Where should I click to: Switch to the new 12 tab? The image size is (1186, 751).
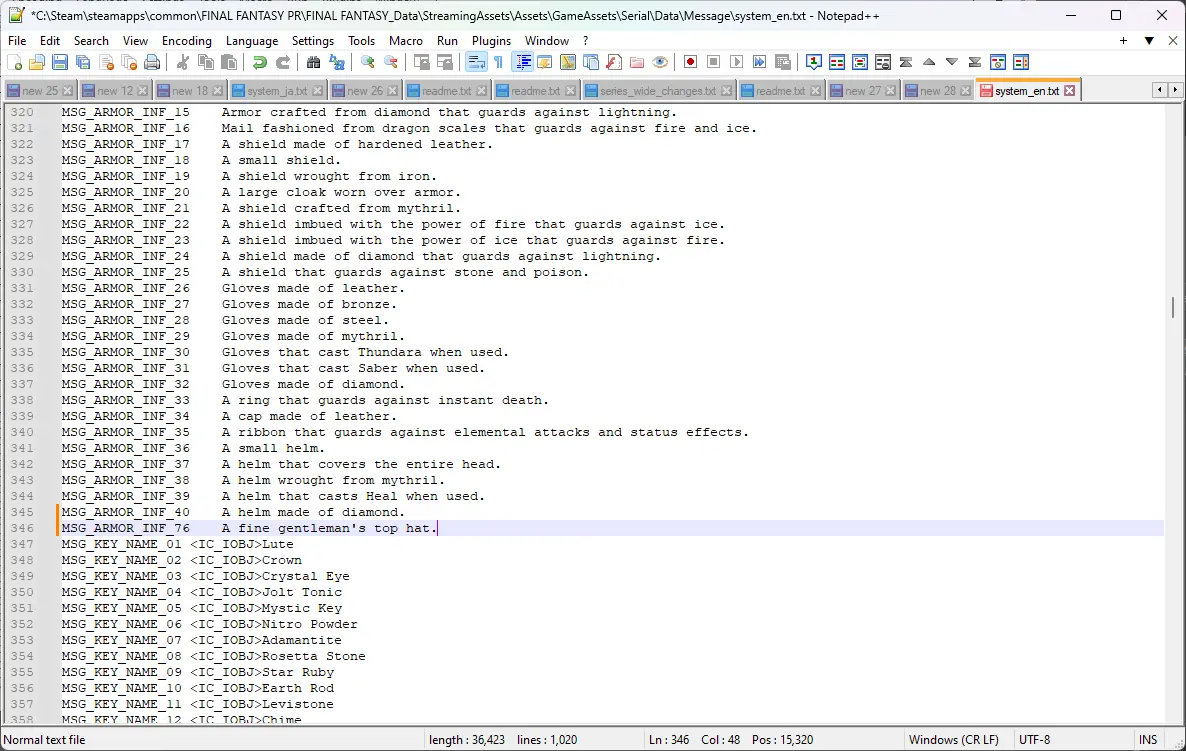point(115,91)
